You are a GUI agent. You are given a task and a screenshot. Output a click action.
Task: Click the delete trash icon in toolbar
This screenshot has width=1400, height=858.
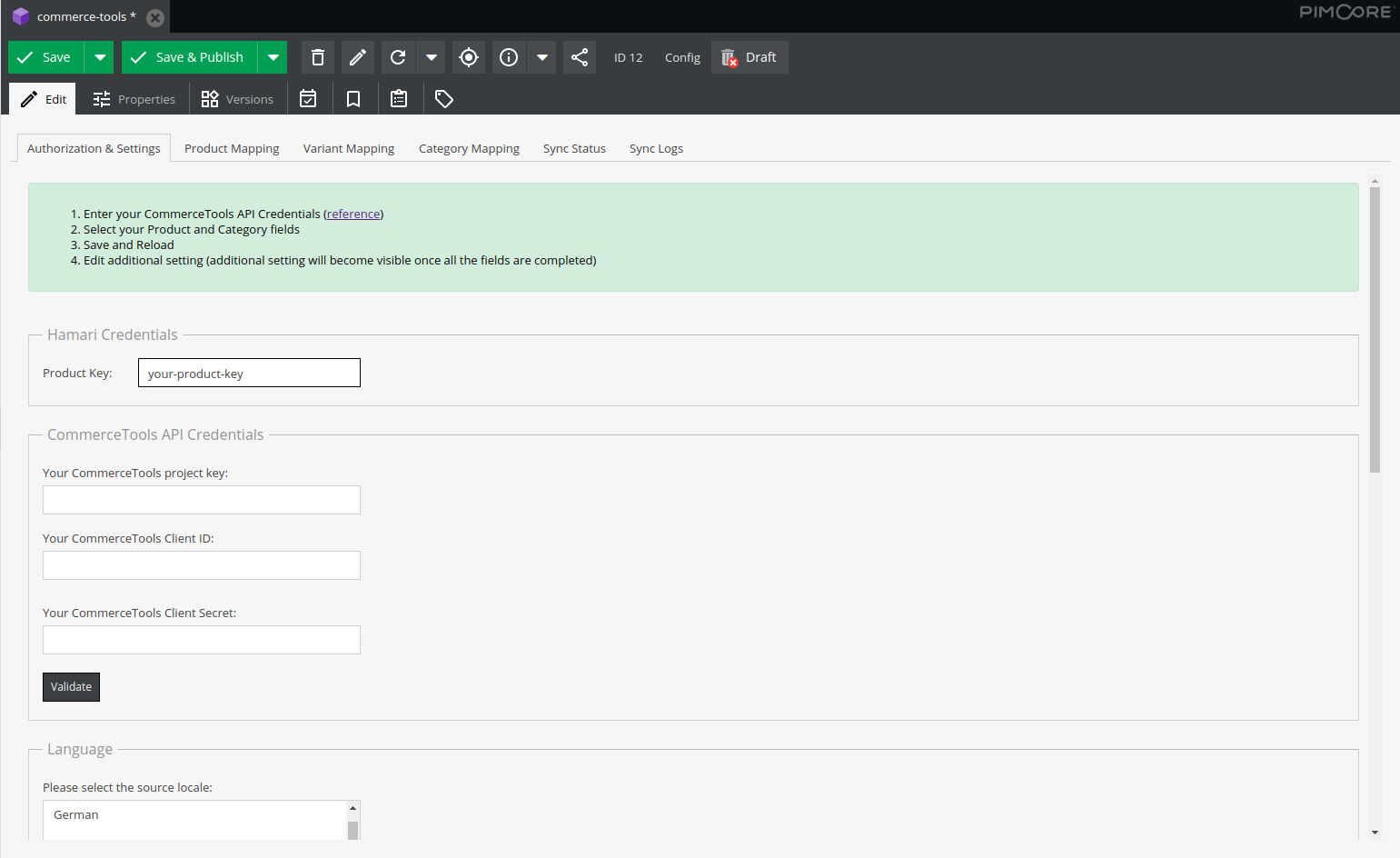(x=318, y=57)
